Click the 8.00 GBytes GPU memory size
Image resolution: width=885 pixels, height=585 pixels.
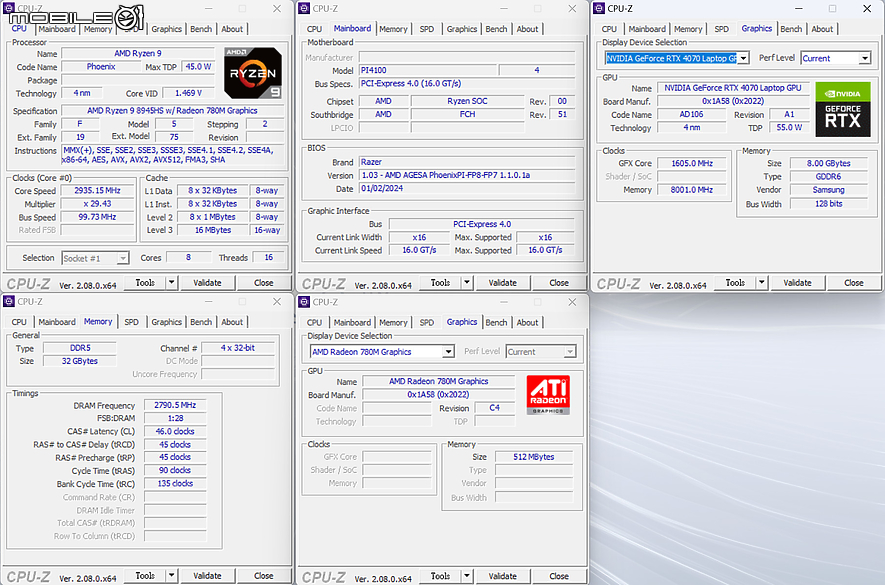click(x=828, y=163)
